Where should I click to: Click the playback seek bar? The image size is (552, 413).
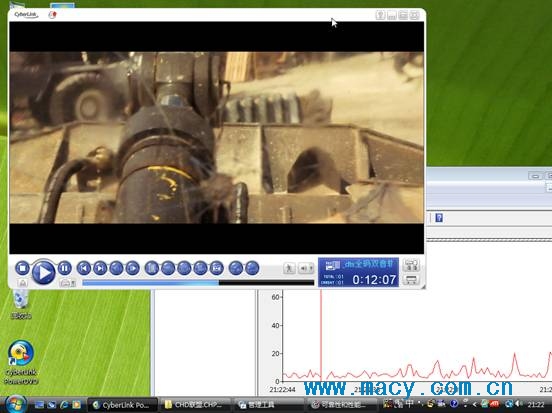198,282
